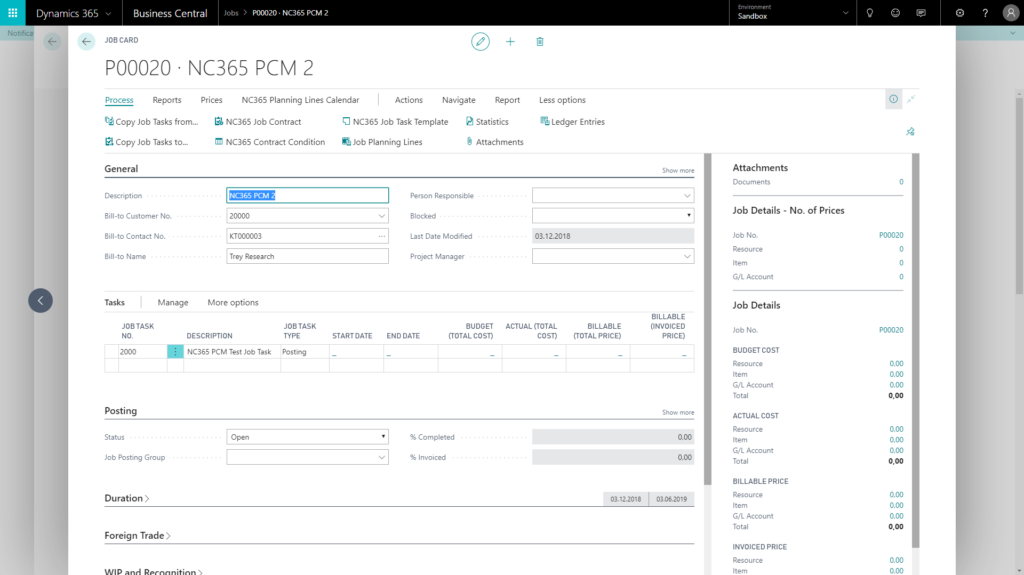This screenshot has width=1024, height=575.
Task: Select the Process menu tab
Action: 119,100
